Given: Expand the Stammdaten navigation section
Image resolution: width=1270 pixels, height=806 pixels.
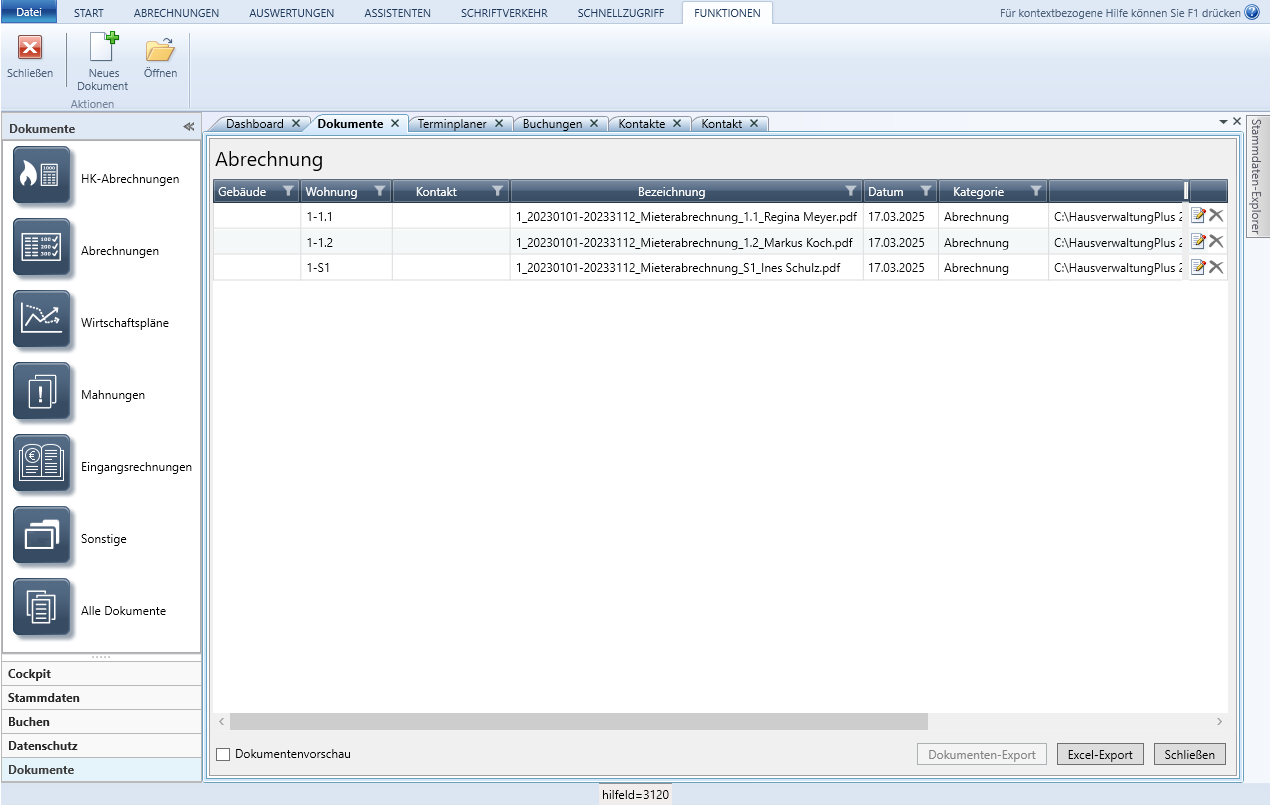Looking at the screenshot, I should (x=44, y=698).
